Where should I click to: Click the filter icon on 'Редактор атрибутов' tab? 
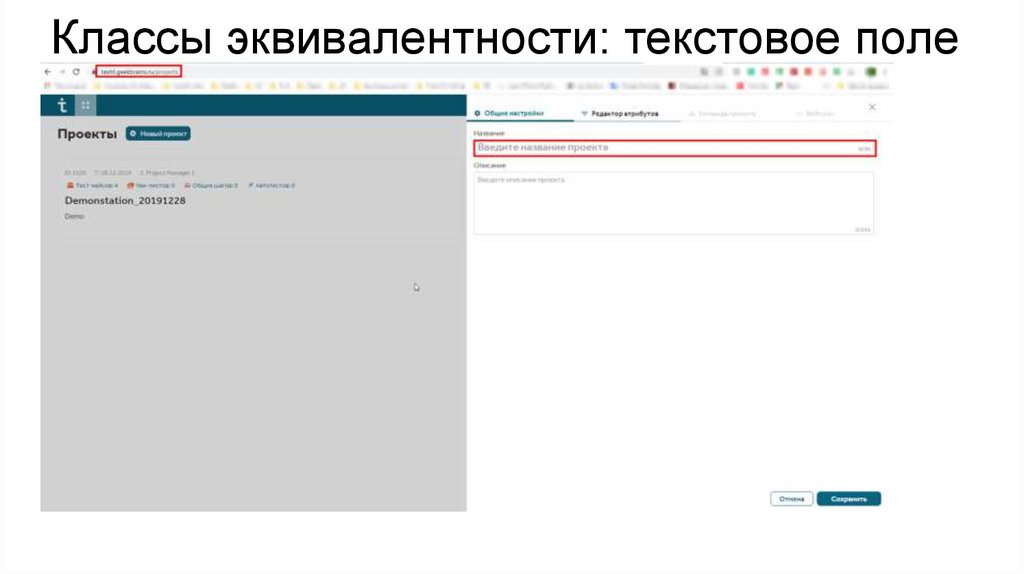click(584, 114)
